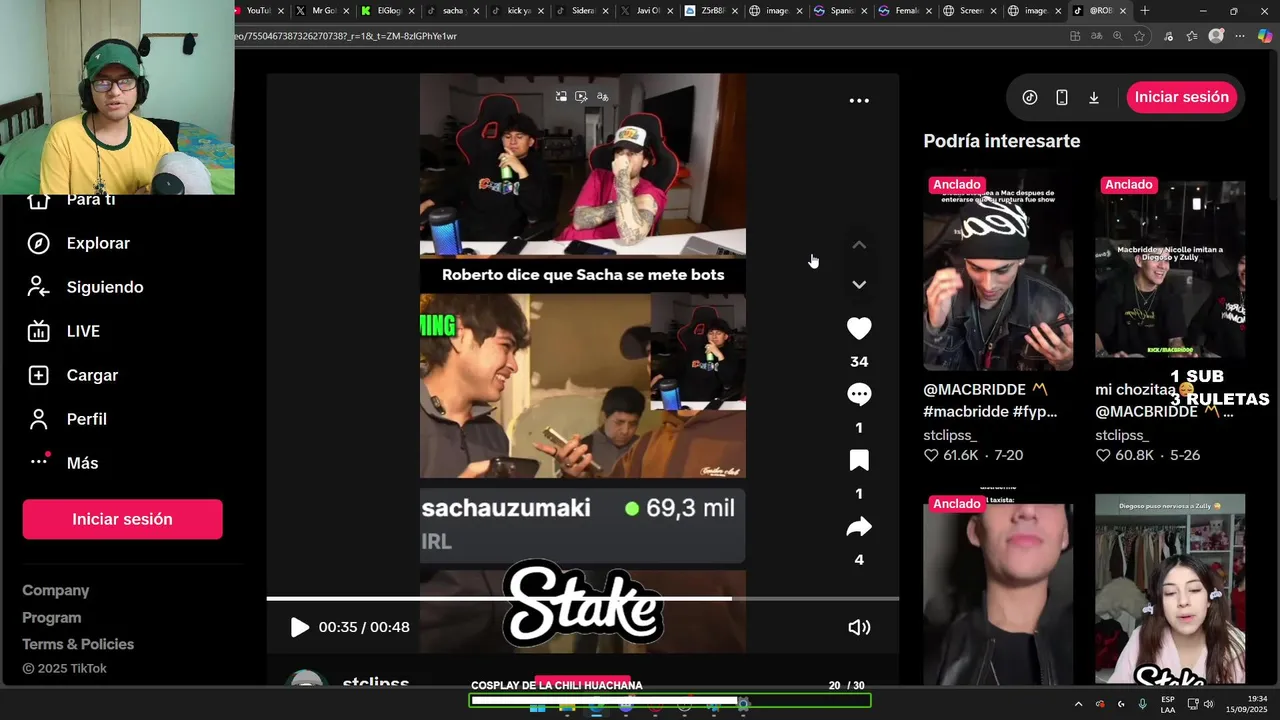This screenshot has height=720, width=1280.
Task: Expand Terms & Policies footer section
Action: click(78, 644)
